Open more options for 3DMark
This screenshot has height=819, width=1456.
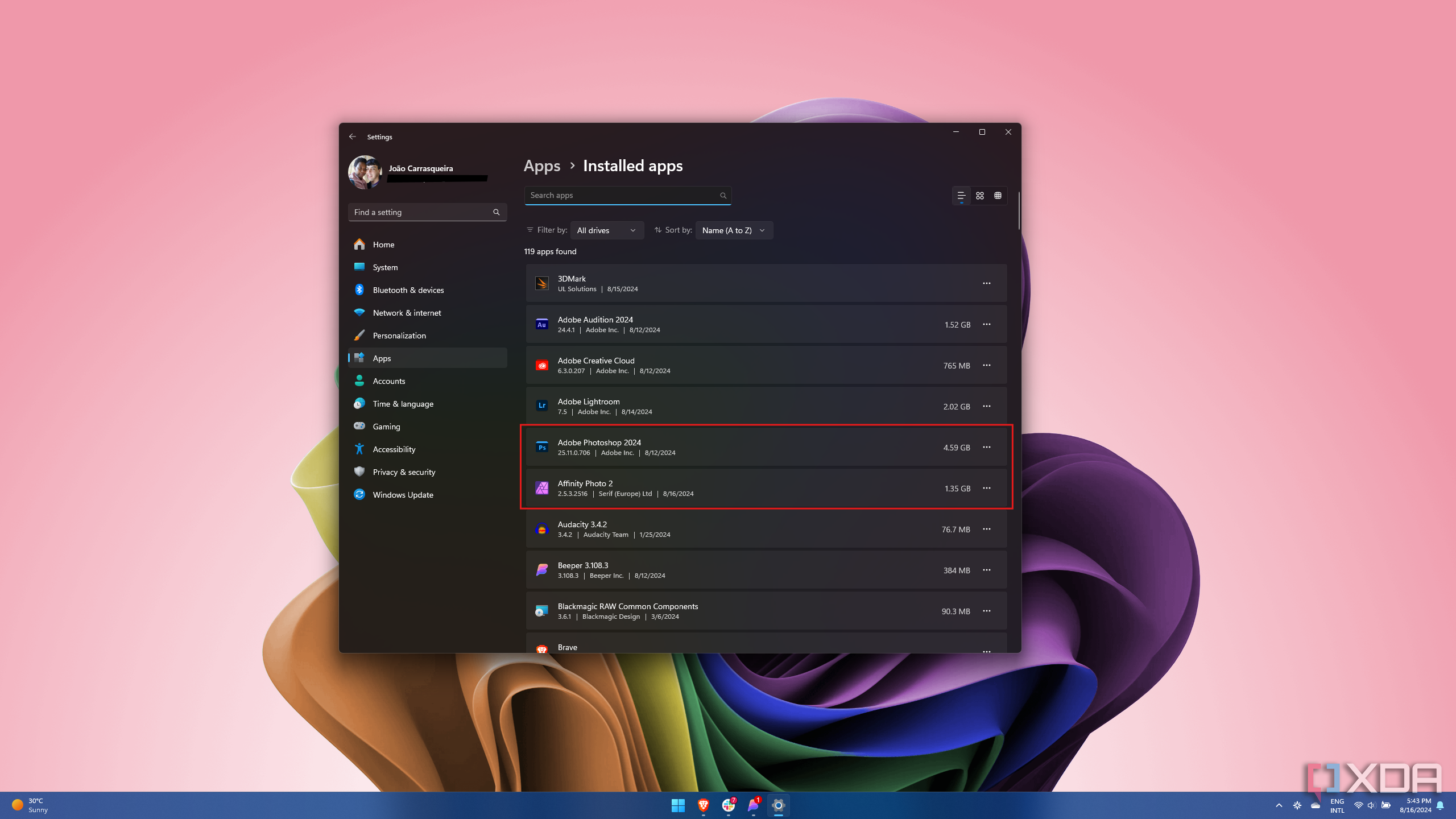pos(986,283)
